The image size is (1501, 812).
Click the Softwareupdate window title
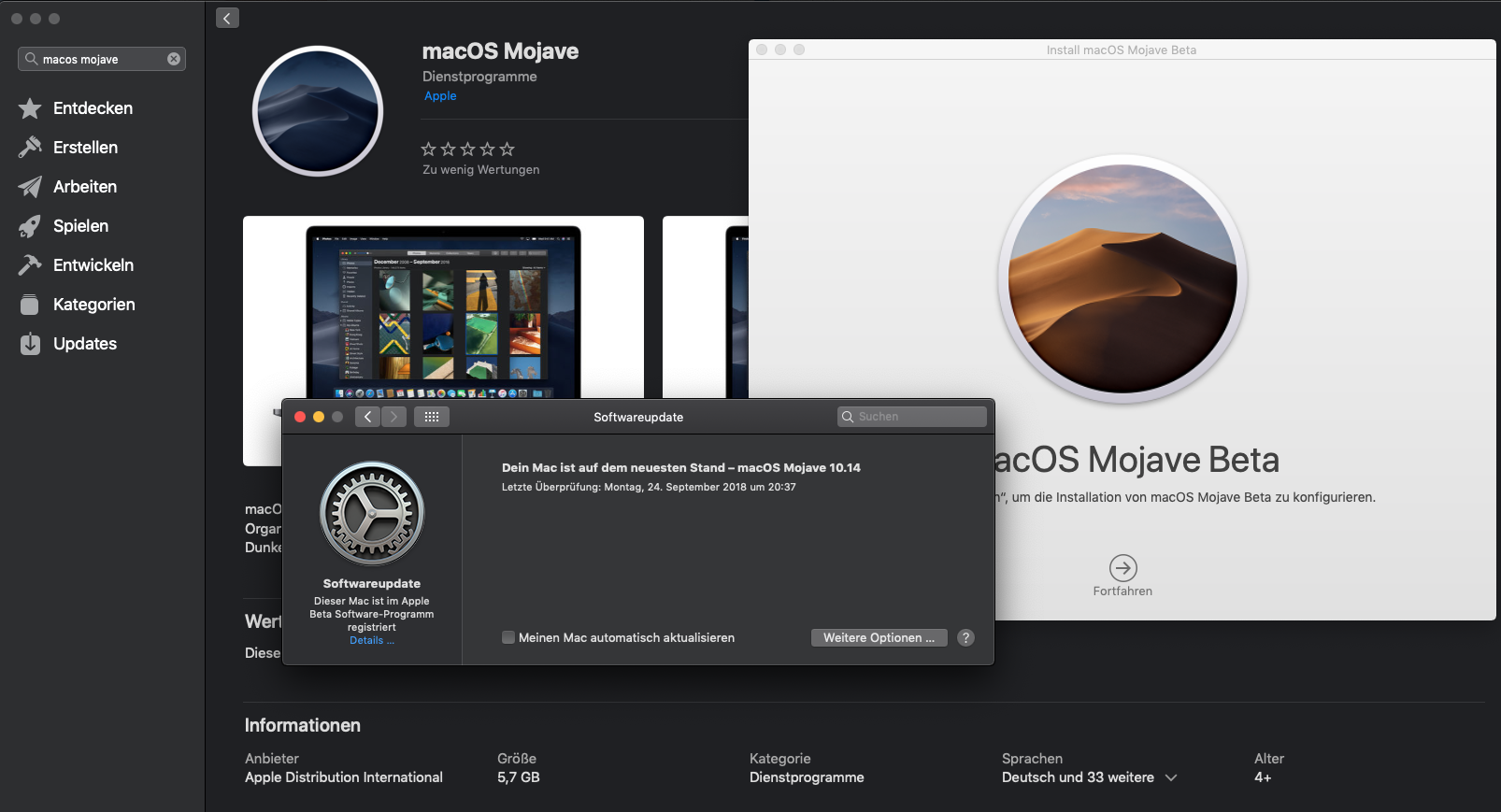click(x=638, y=418)
